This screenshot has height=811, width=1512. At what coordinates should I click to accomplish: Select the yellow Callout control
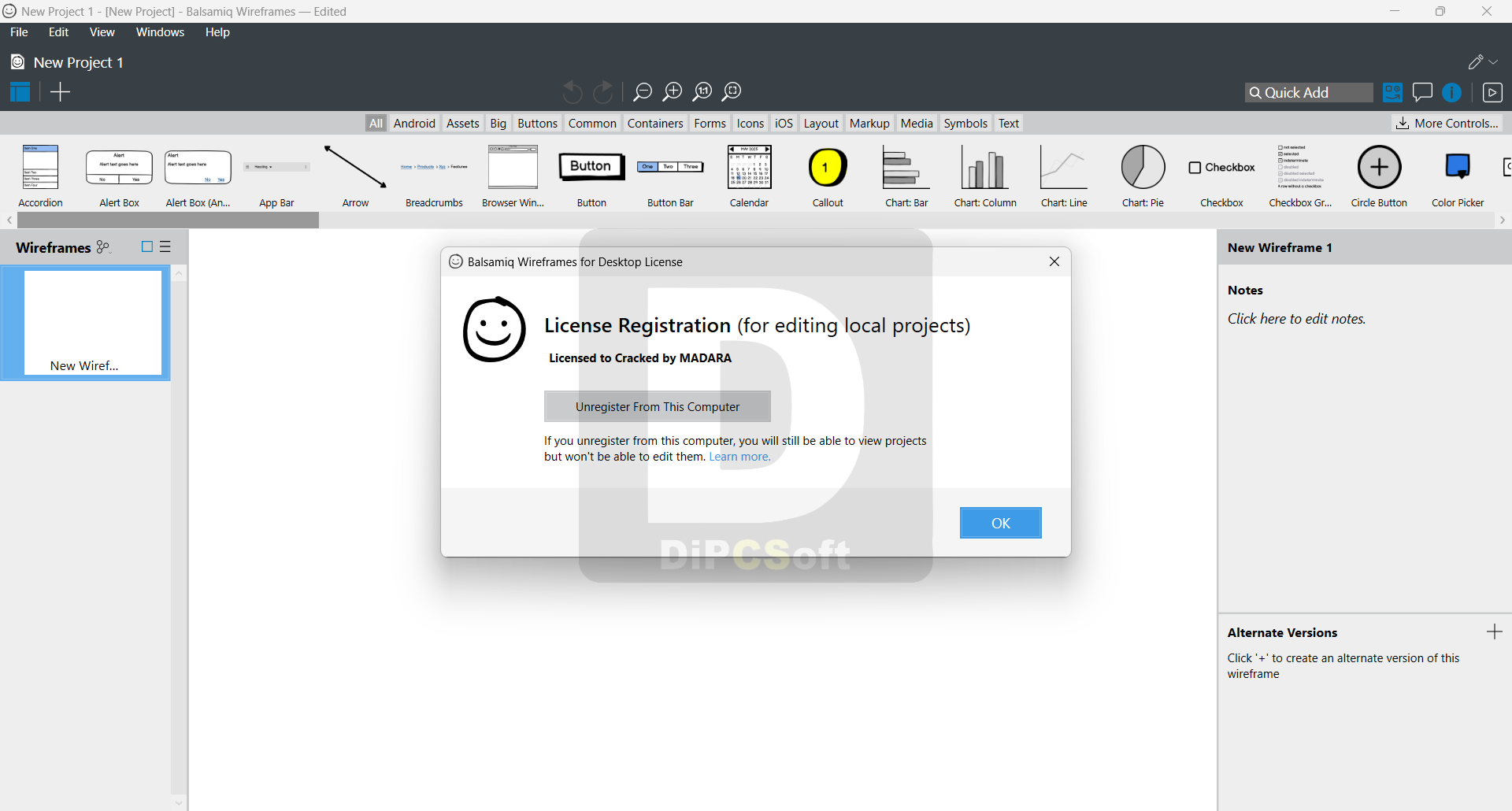(x=828, y=176)
